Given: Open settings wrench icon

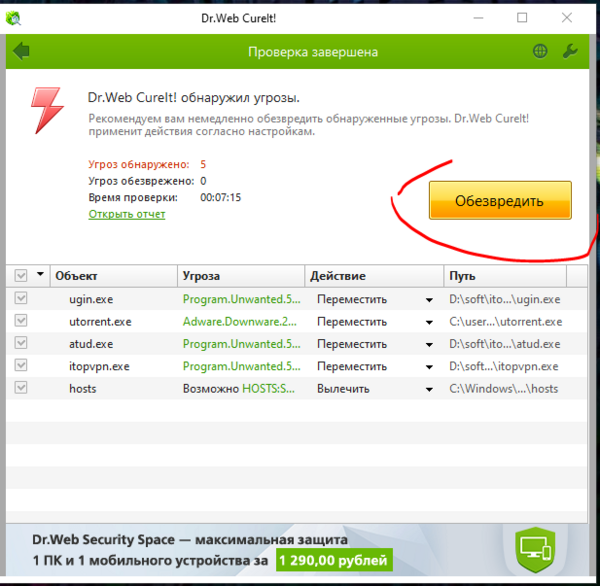Looking at the screenshot, I should [570, 51].
